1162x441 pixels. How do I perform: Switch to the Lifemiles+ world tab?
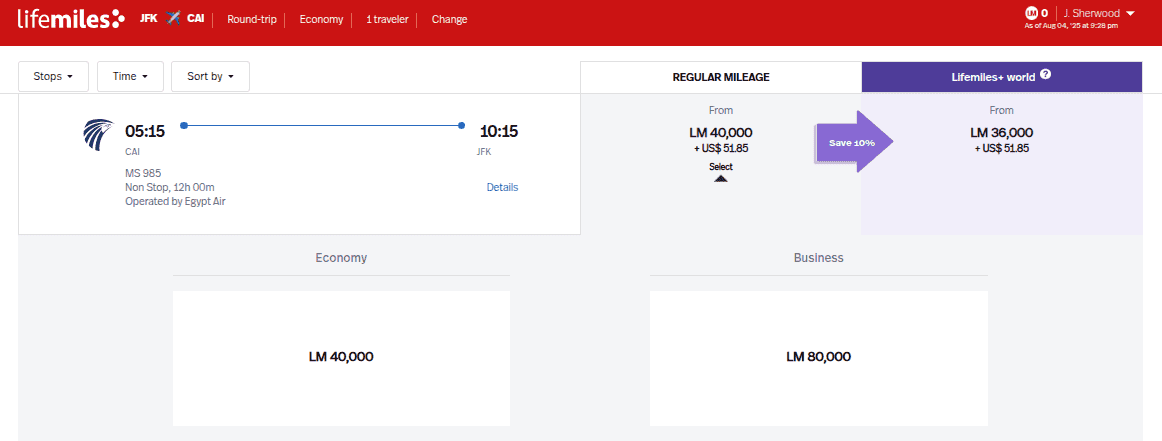tap(1002, 76)
